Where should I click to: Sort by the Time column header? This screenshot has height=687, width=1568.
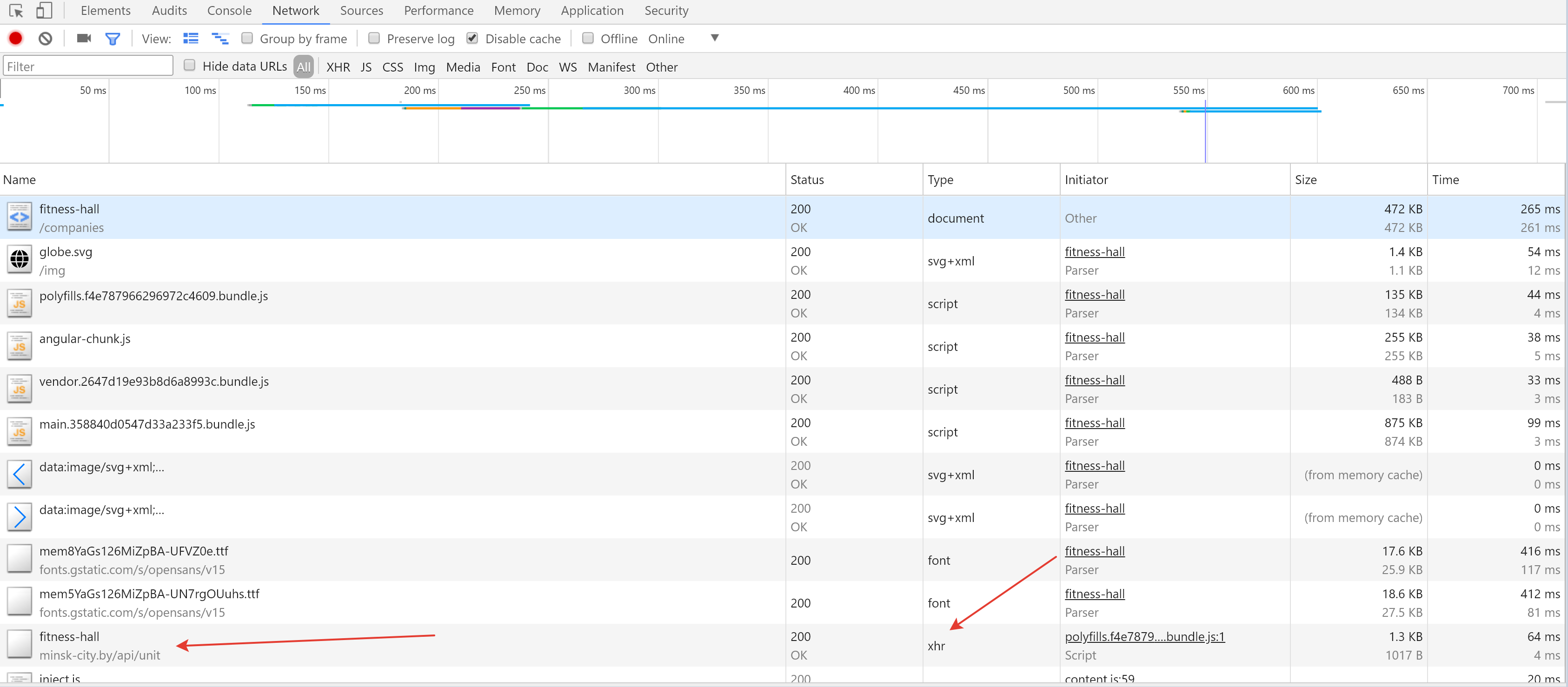[x=1496, y=179]
